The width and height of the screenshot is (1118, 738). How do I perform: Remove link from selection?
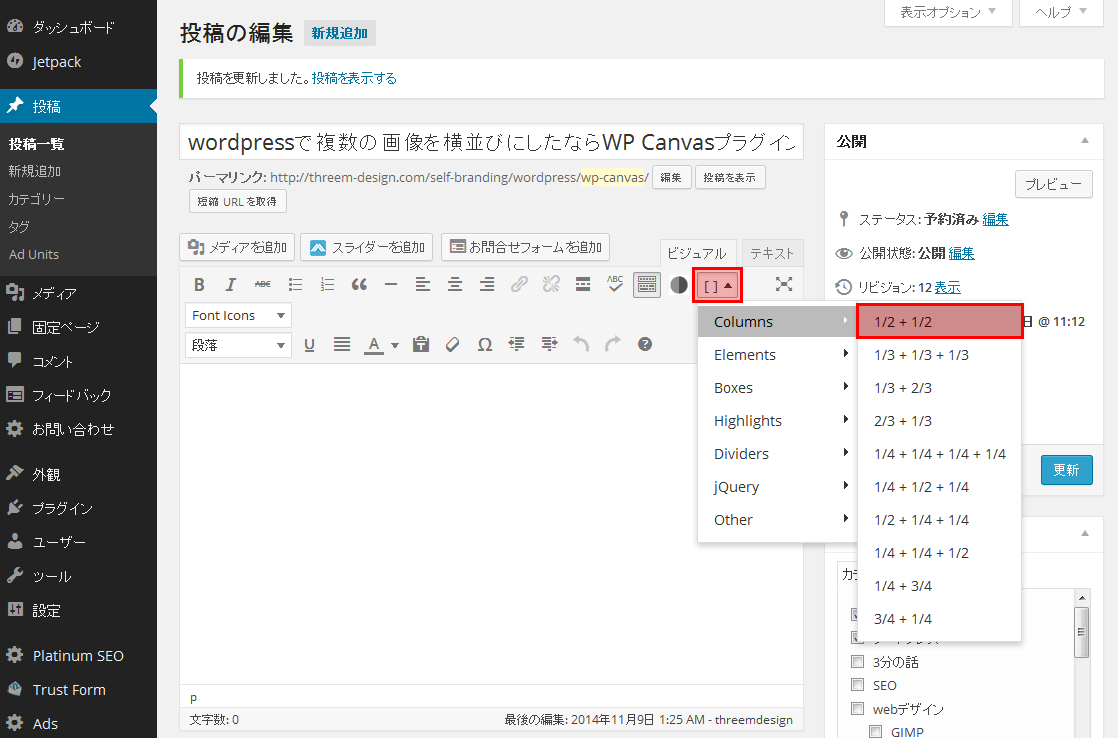tap(551, 285)
